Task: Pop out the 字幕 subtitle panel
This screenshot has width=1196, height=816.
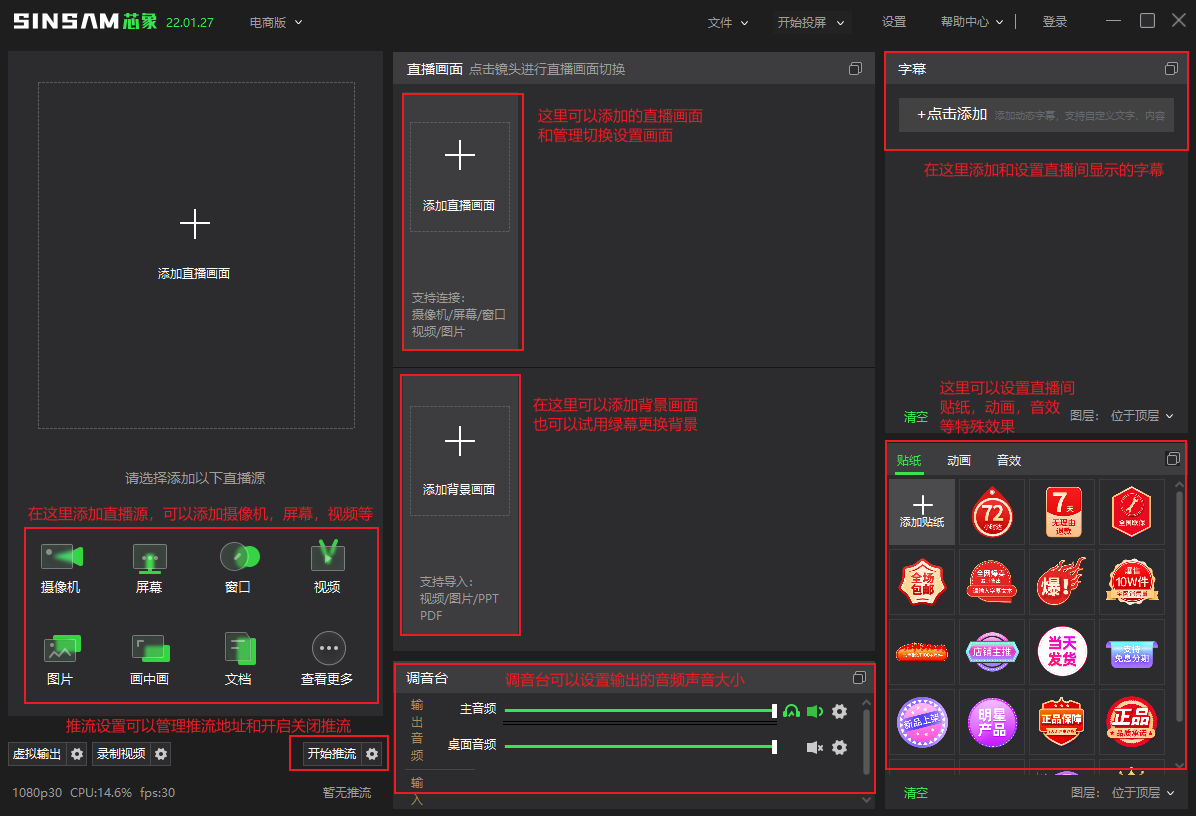Action: point(1171,69)
